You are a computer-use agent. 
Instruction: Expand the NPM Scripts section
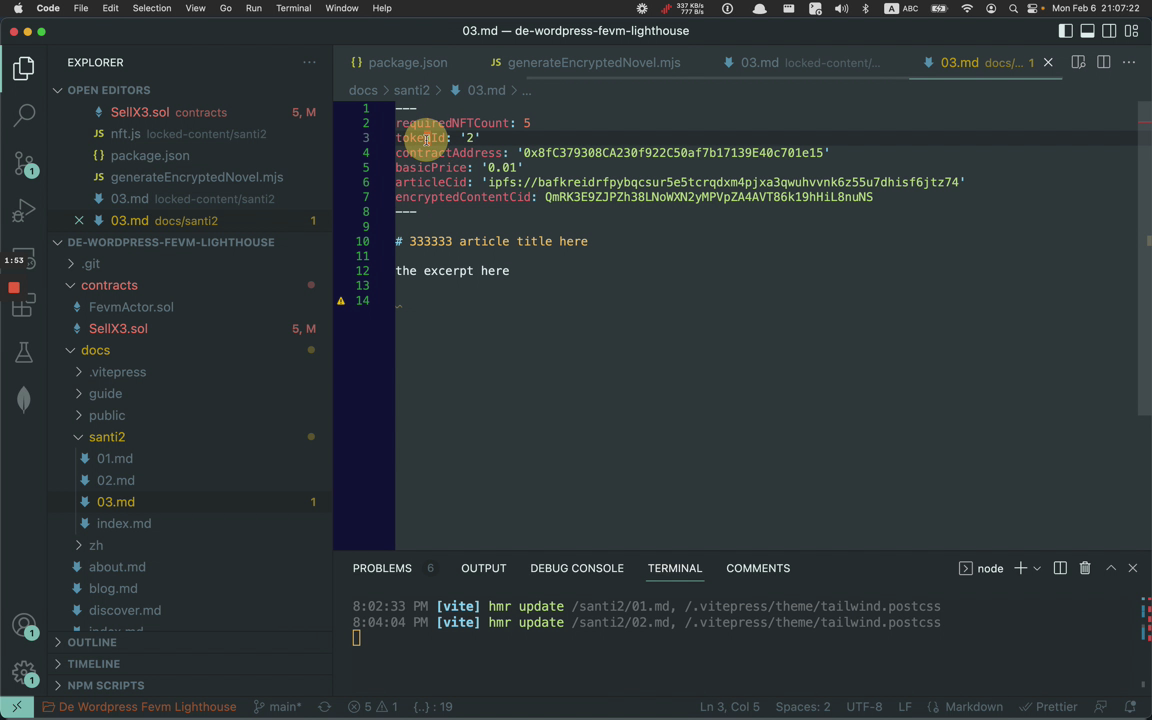click(106, 685)
